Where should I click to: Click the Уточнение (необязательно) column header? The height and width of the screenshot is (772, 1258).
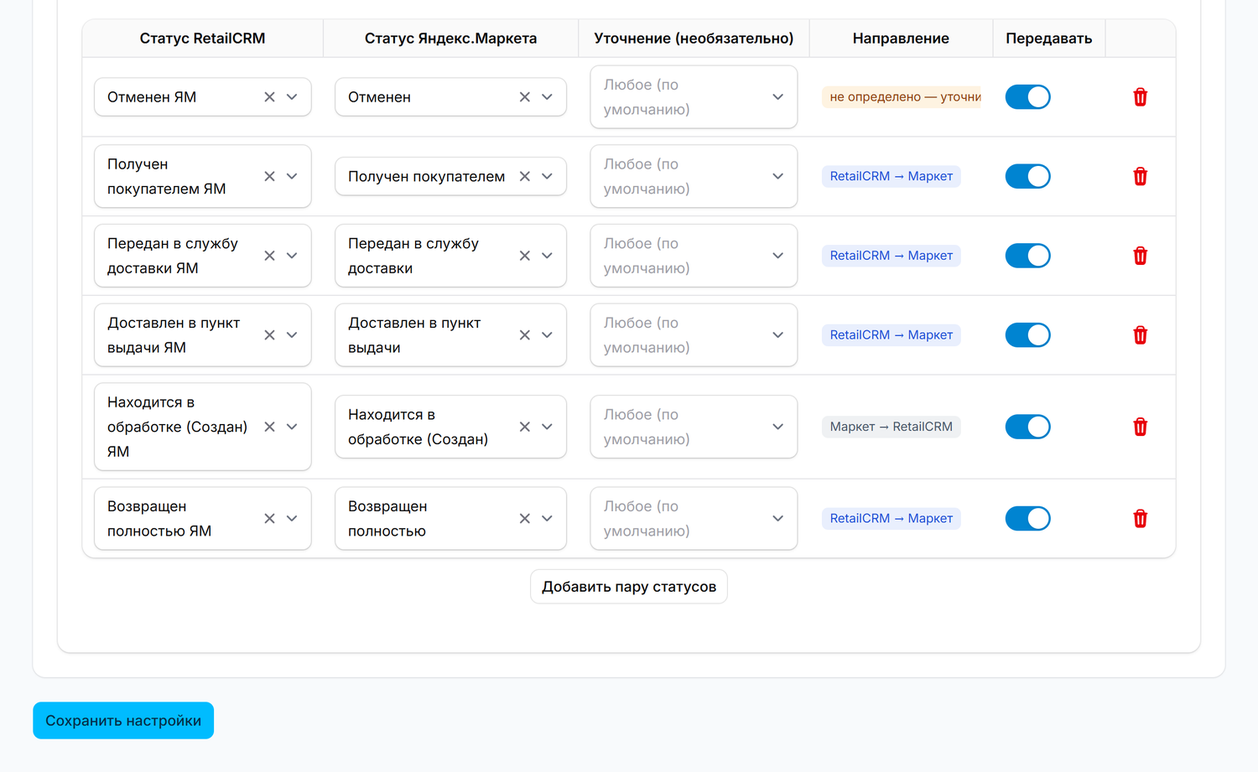[694, 39]
